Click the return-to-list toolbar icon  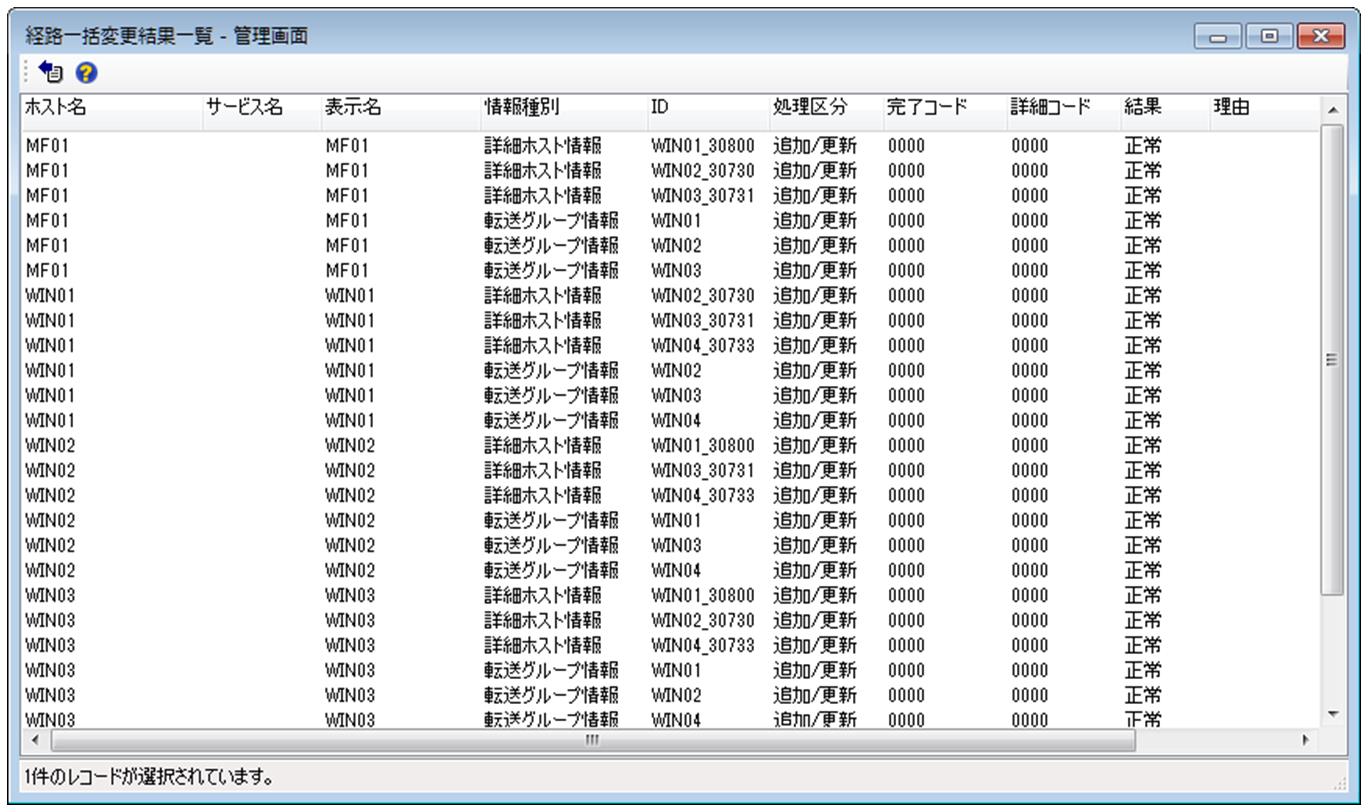[x=50, y=73]
